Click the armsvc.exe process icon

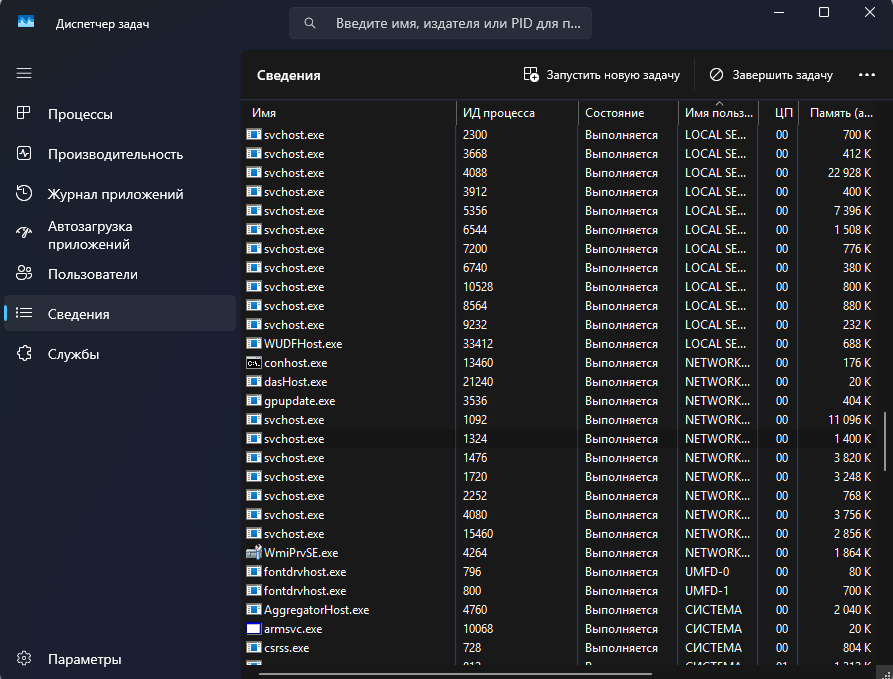click(253, 629)
